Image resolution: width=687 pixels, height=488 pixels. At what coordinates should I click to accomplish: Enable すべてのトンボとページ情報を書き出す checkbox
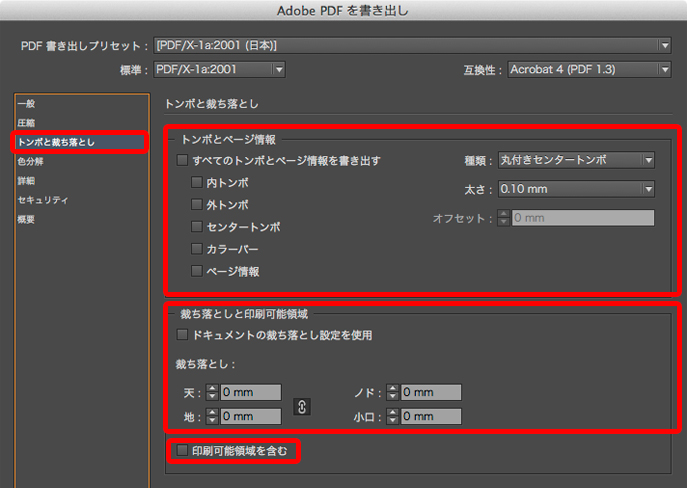[182, 160]
